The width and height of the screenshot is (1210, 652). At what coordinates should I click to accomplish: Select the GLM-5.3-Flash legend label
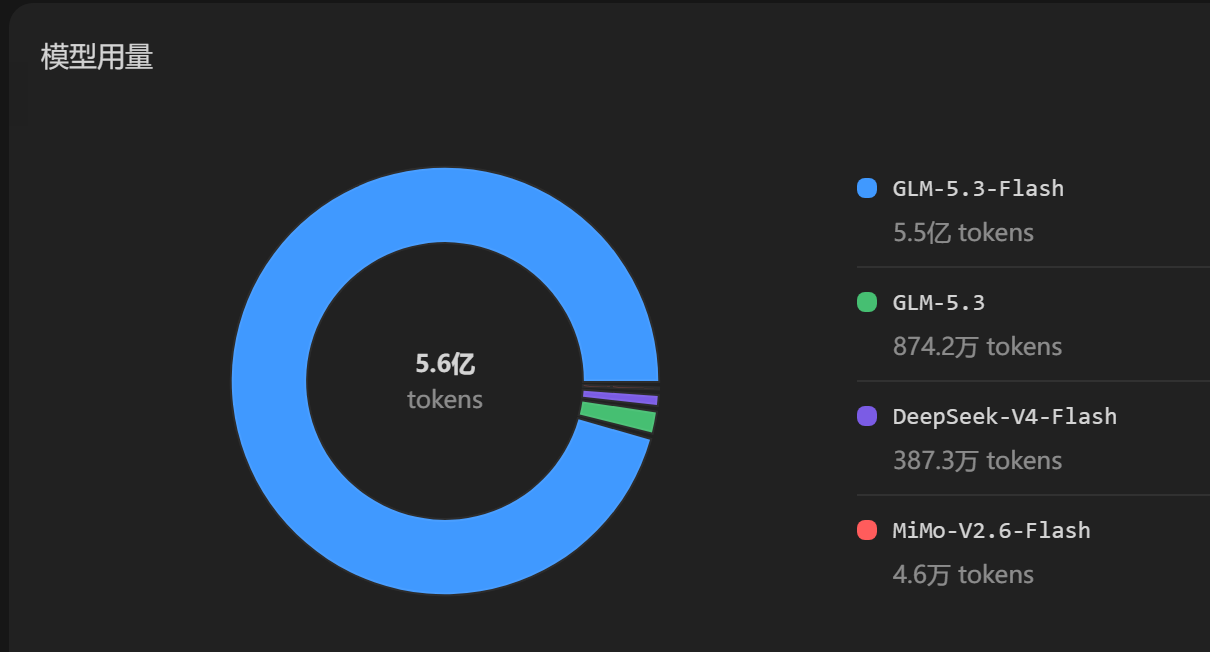tap(978, 188)
